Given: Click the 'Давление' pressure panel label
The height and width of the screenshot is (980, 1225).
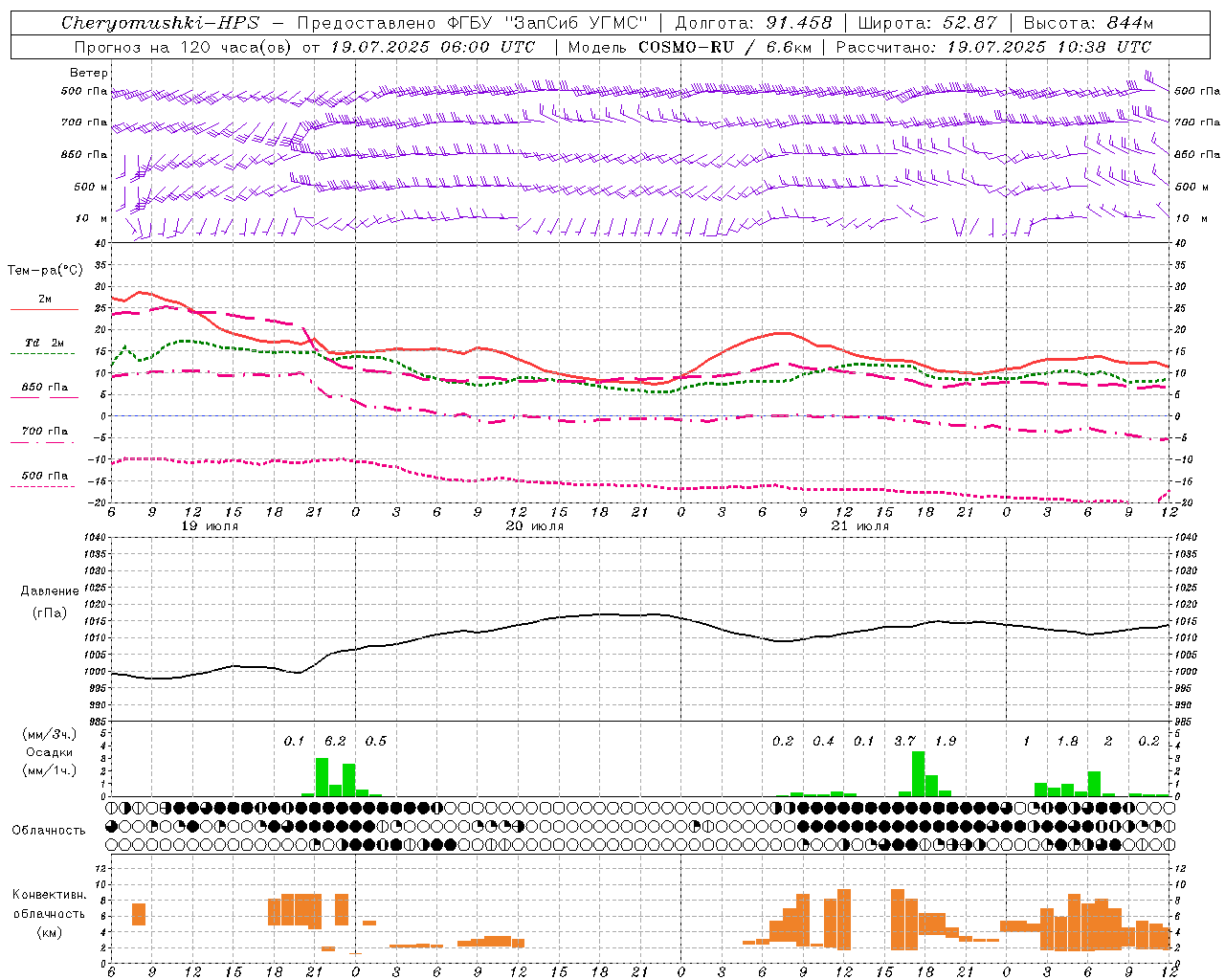Looking at the screenshot, I should click(50, 591).
